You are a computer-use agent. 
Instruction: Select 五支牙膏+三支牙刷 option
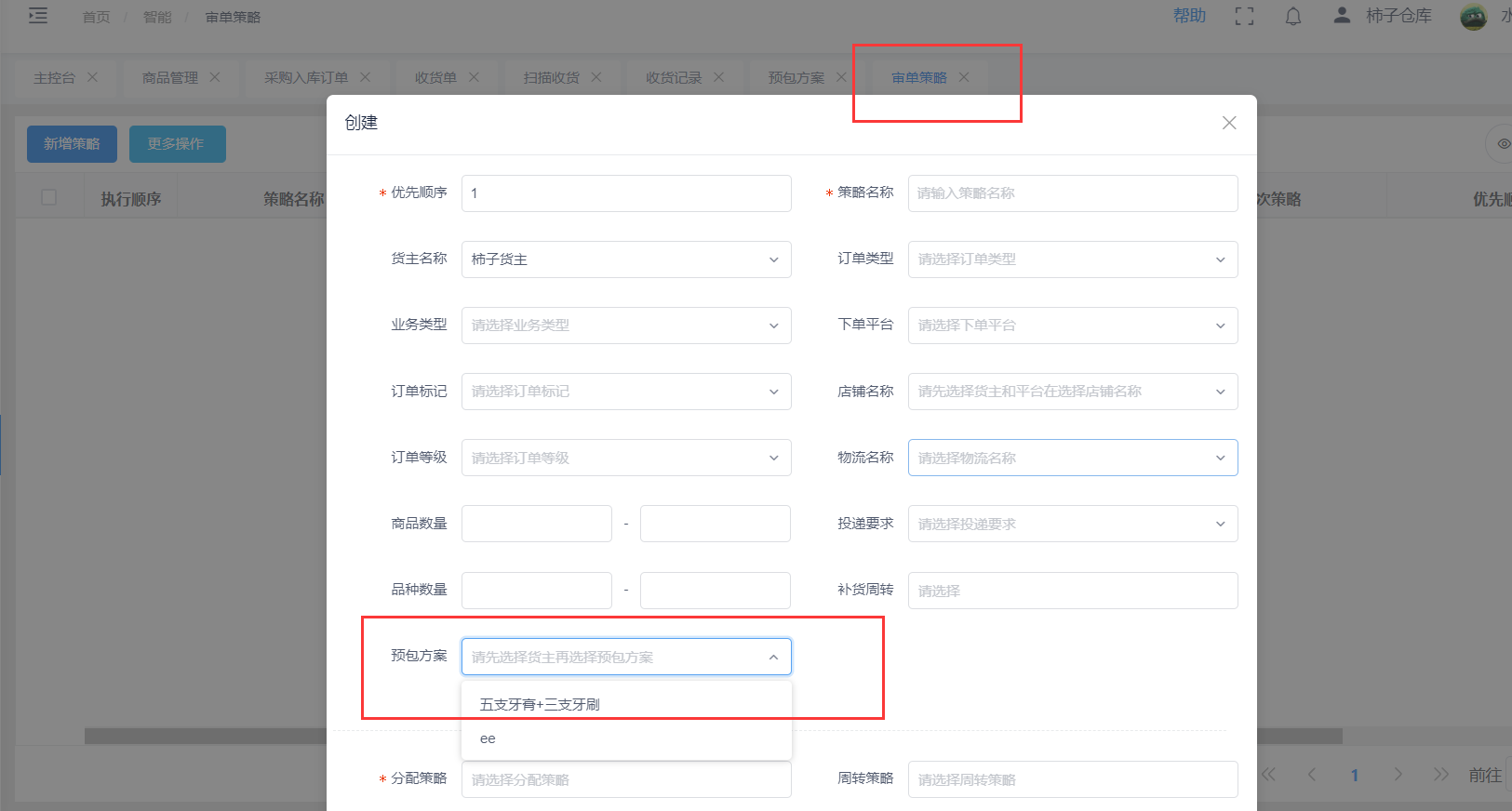(x=626, y=704)
